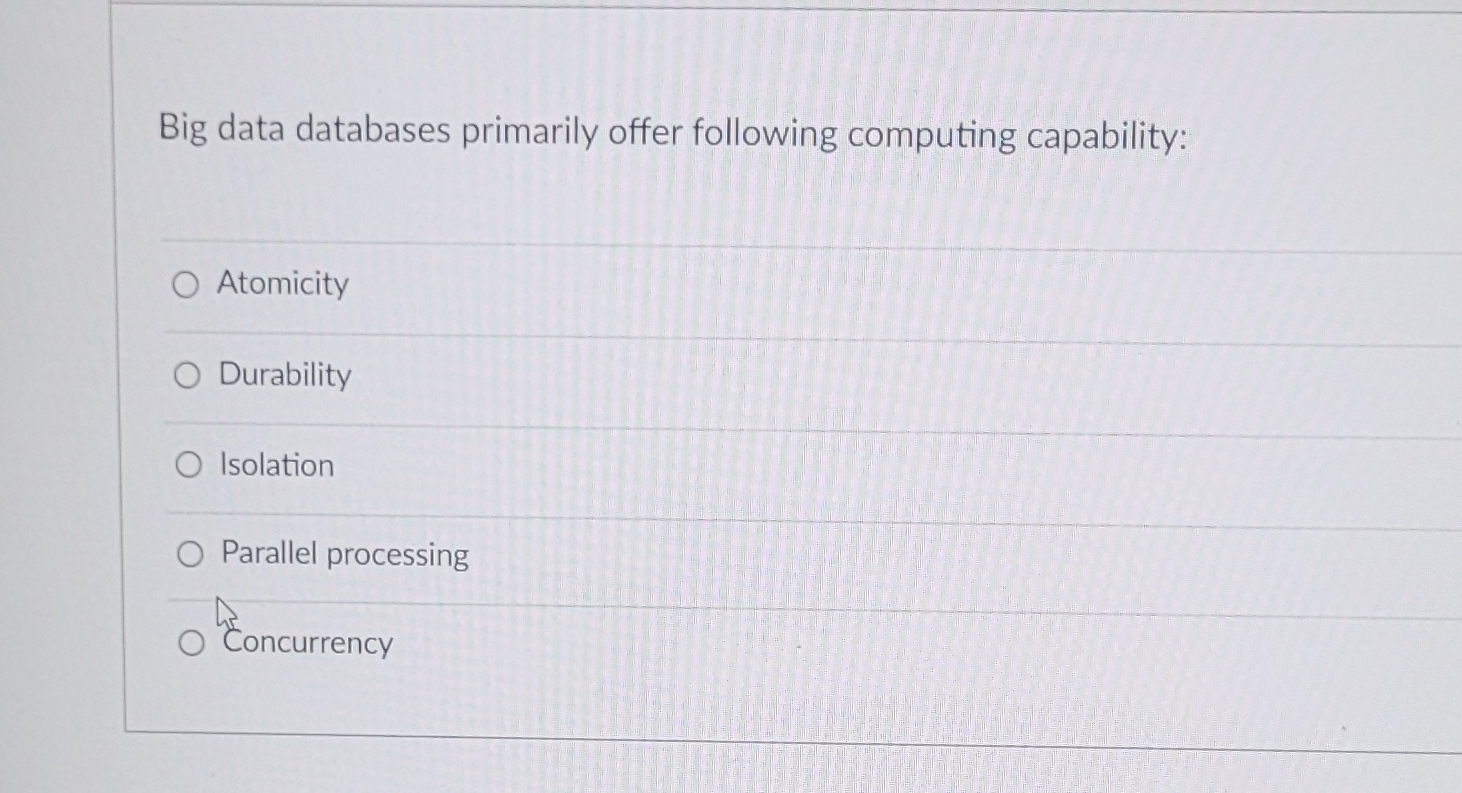Pick Durability from the answer list
Screen dimensions: 1462x793
tap(186, 375)
